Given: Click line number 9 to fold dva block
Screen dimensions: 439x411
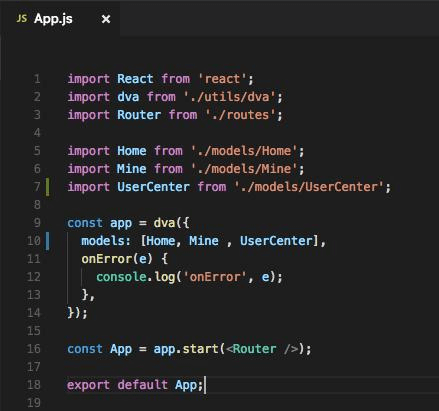Looking at the screenshot, I should [x=37, y=223].
